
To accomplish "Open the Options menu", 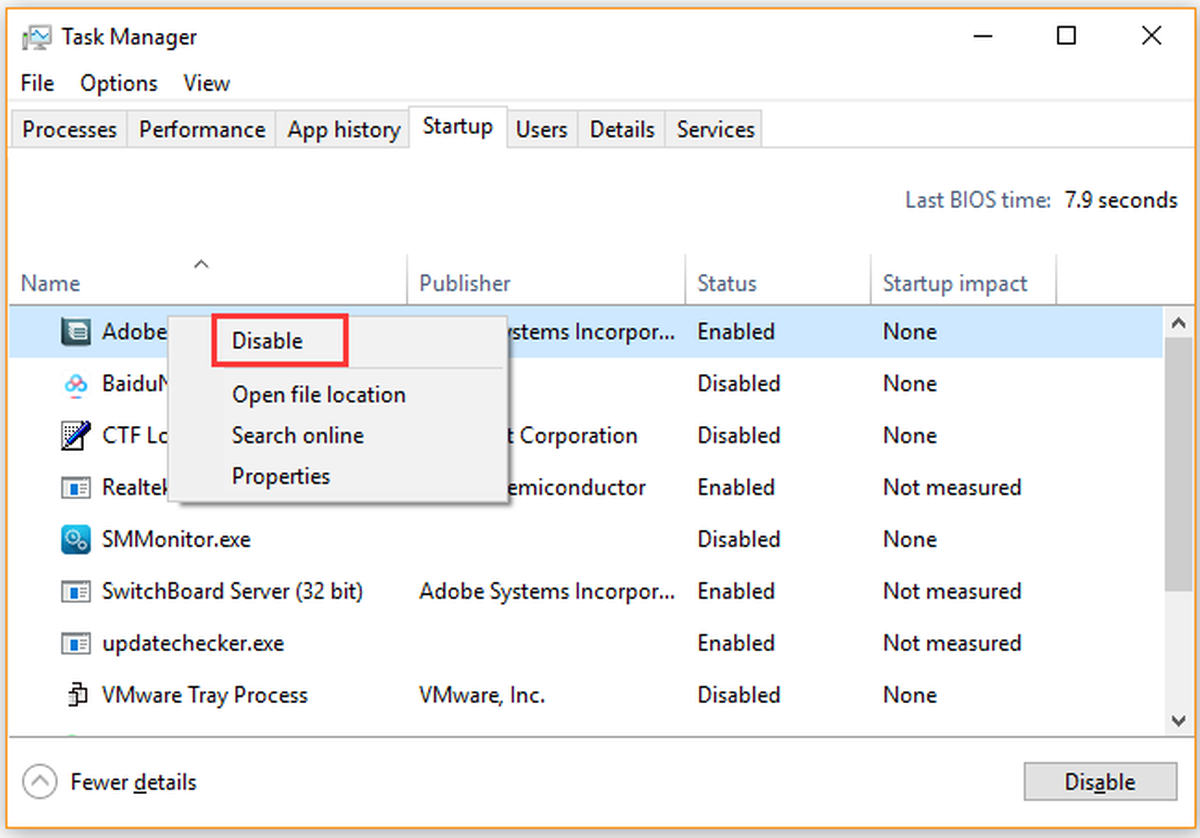I will tap(119, 83).
